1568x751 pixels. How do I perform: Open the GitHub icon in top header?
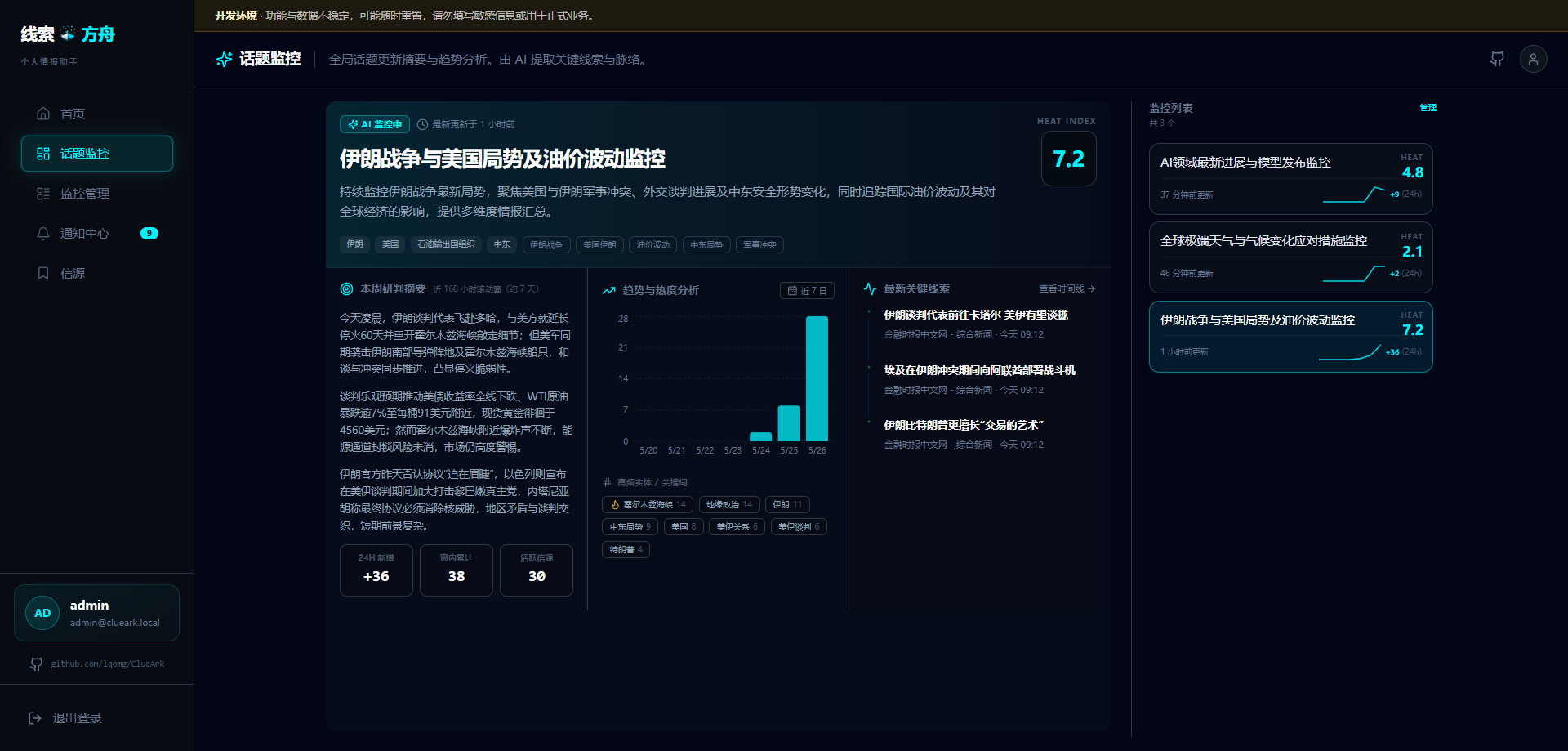pos(1497,59)
